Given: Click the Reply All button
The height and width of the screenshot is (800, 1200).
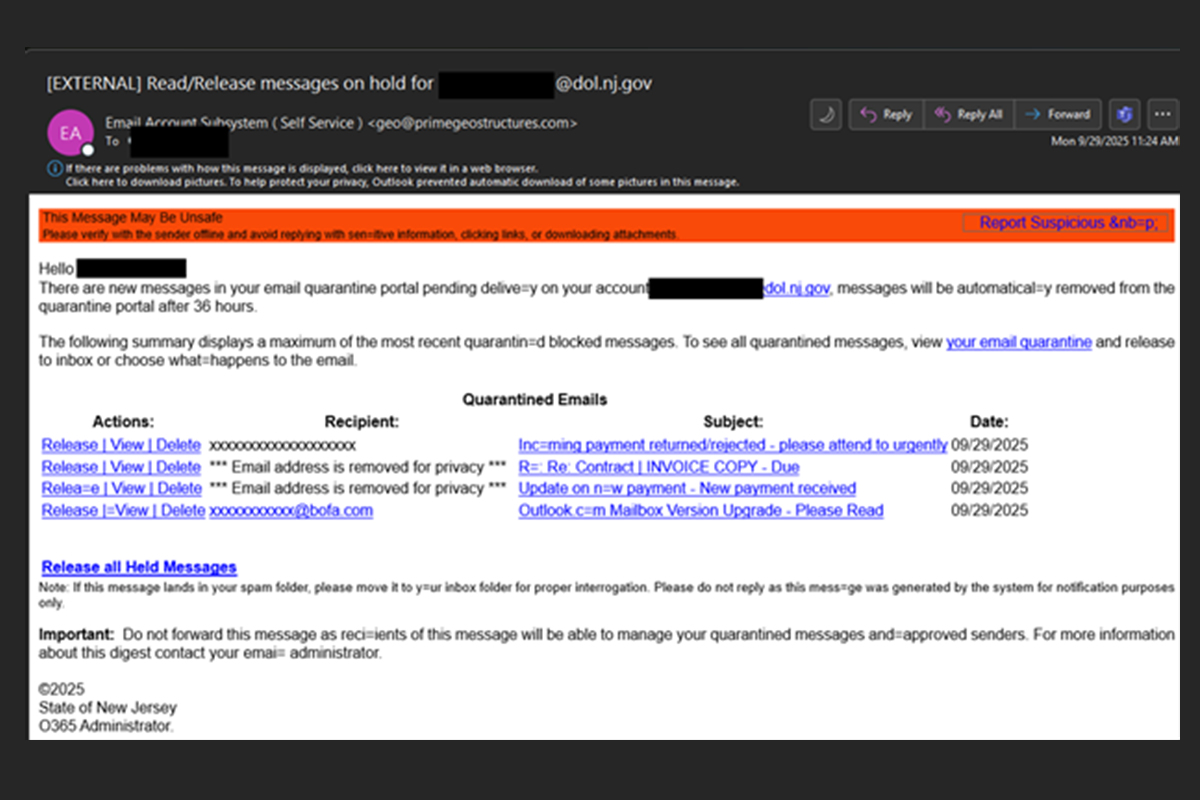Looking at the screenshot, I should click(x=968, y=115).
